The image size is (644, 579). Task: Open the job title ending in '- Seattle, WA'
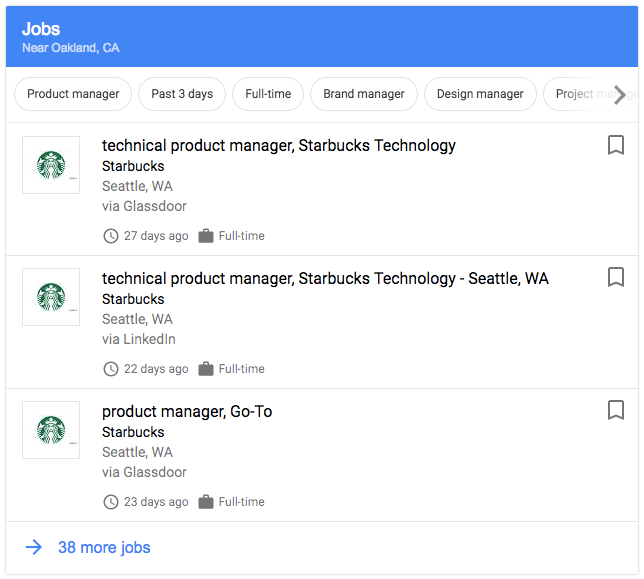pos(325,278)
